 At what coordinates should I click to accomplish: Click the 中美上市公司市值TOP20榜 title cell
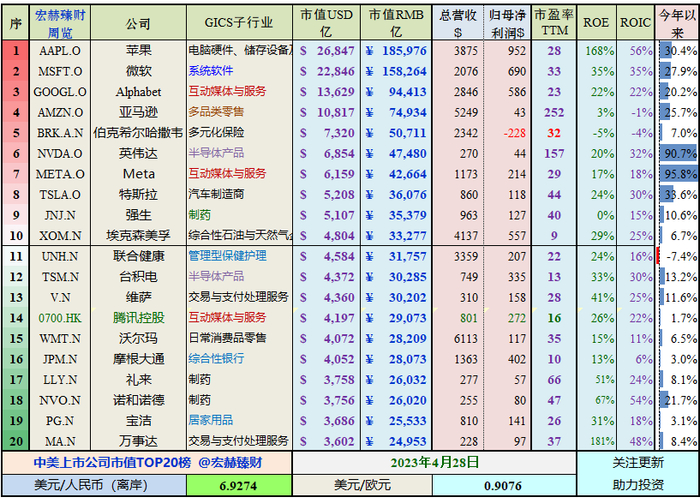coord(147,463)
